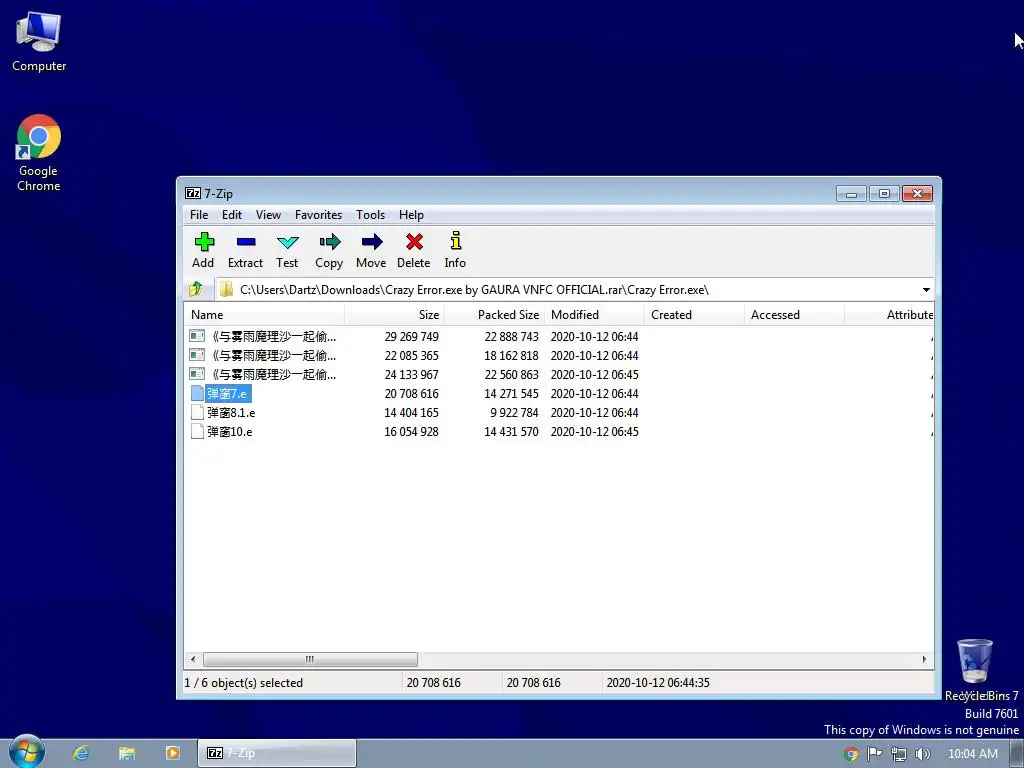Image resolution: width=1024 pixels, height=768 pixels.
Task: Select the file icon of 弹窗10.e
Action: [x=197, y=432]
